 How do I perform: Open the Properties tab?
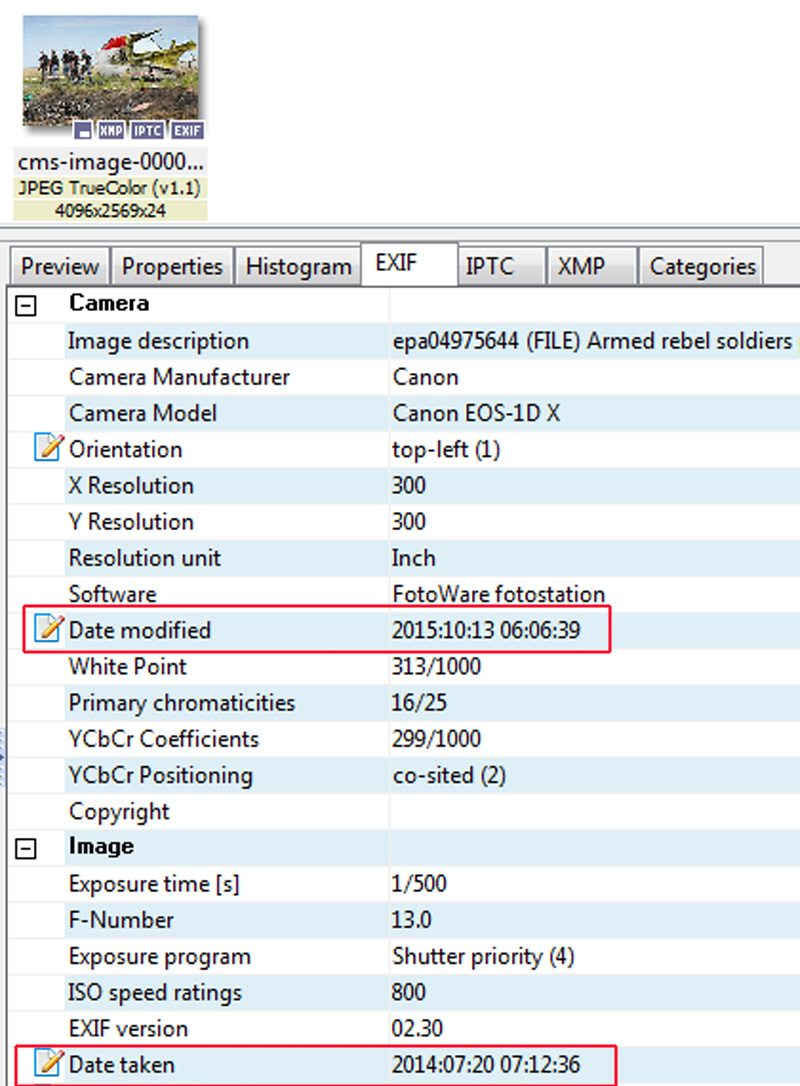172,267
